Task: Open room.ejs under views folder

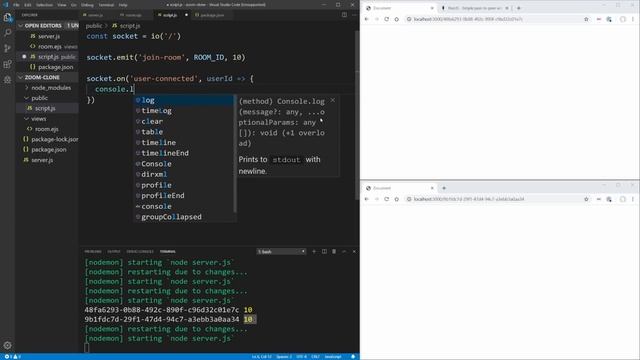Action: pos(47,129)
